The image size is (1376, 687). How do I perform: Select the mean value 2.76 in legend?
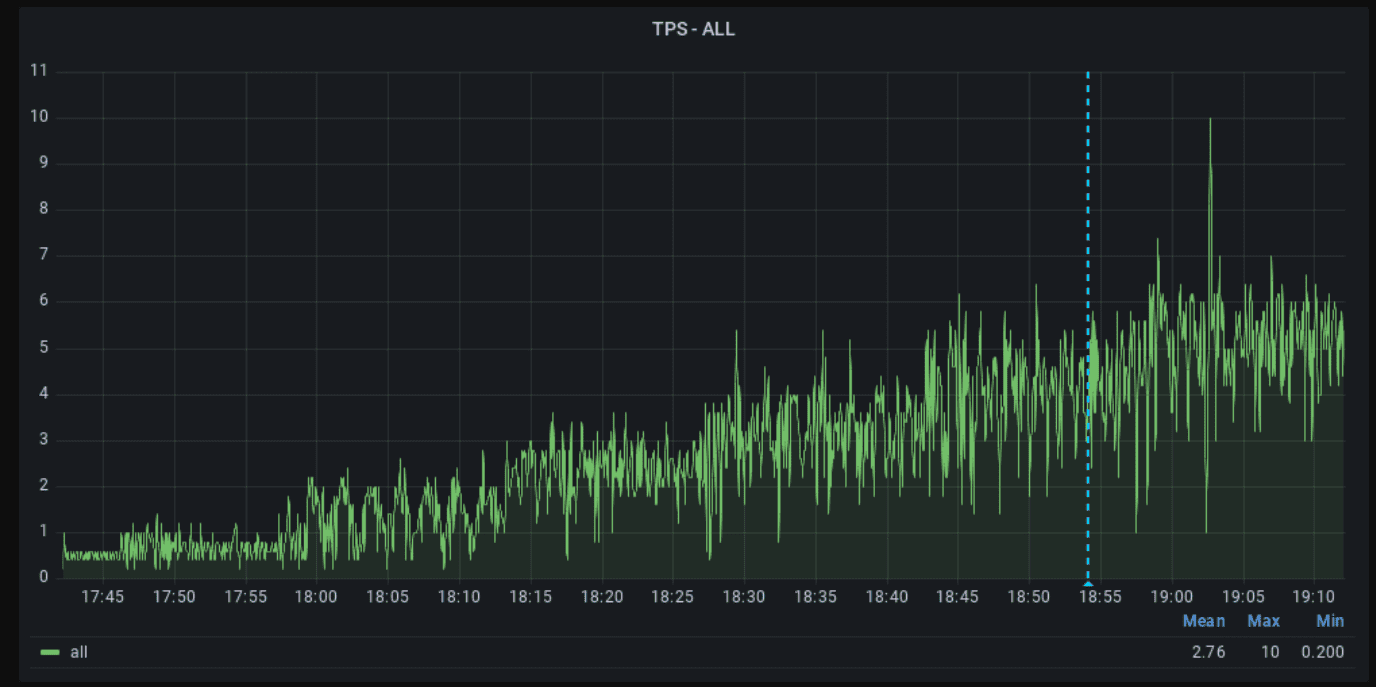[x=1208, y=652]
